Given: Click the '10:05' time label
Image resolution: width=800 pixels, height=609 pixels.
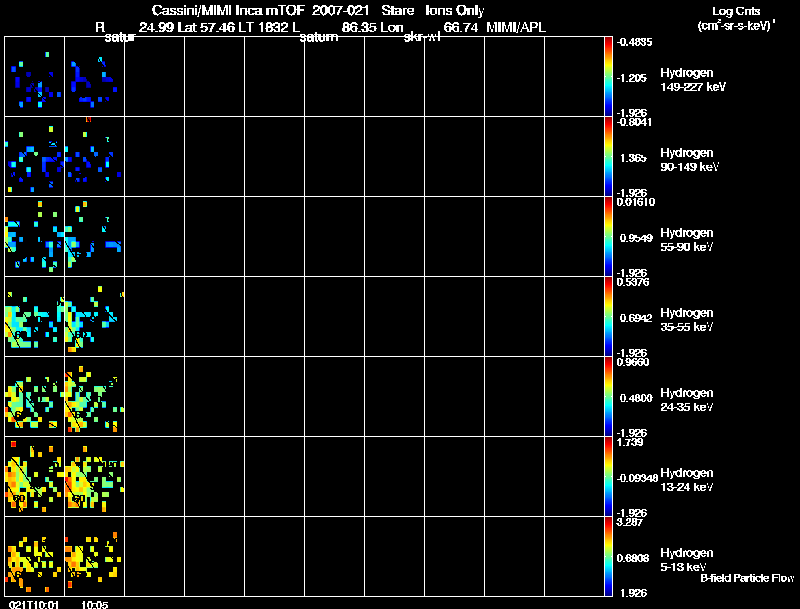Looking at the screenshot, I should (94, 605).
